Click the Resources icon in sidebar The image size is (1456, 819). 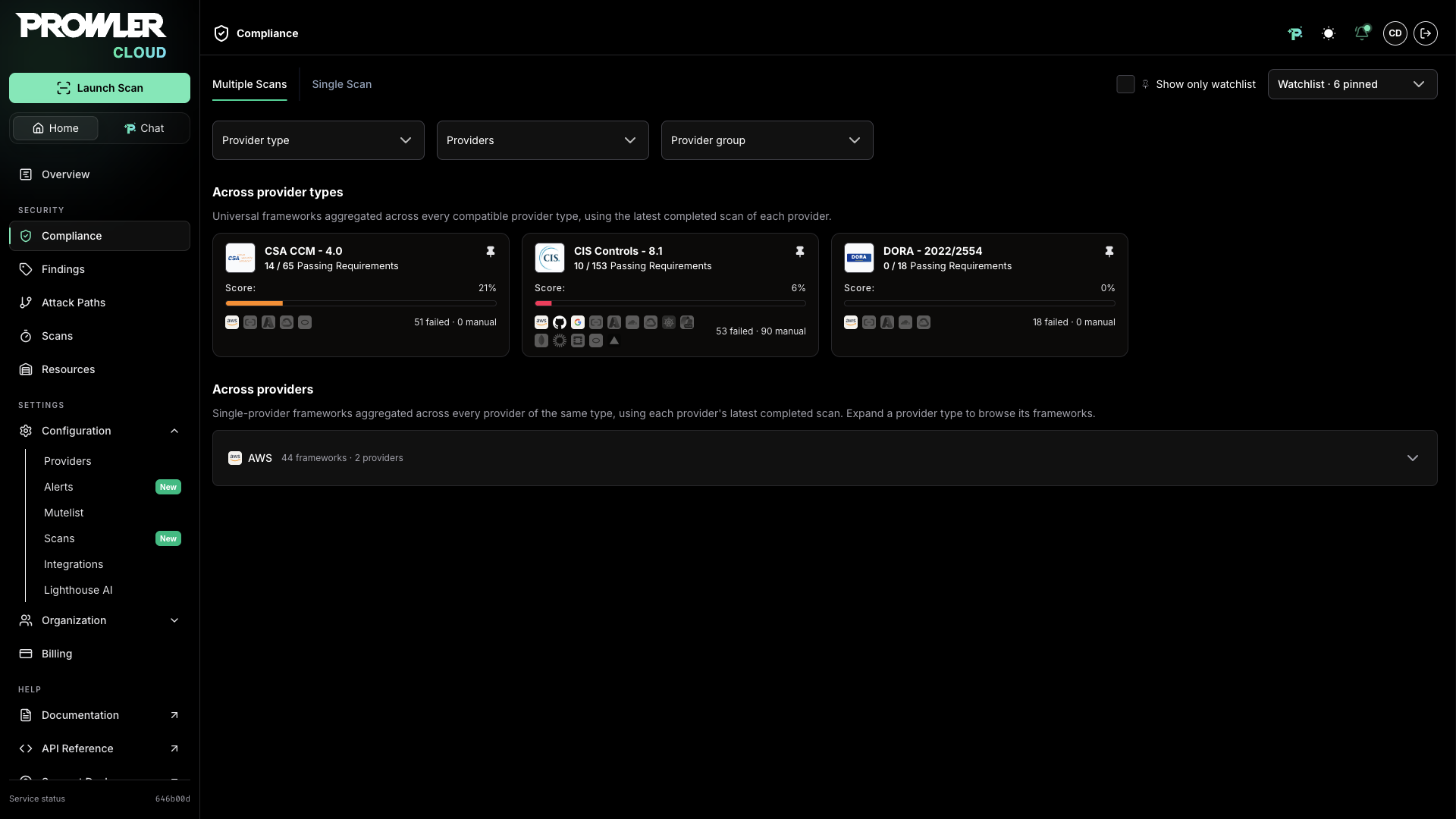point(26,369)
